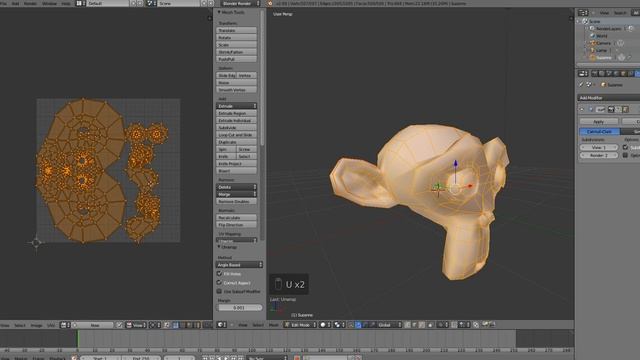Open the unwrap Method dropdown (Angle Based)
640x360 pixels.
pyautogui.click(x=239, y=265)
